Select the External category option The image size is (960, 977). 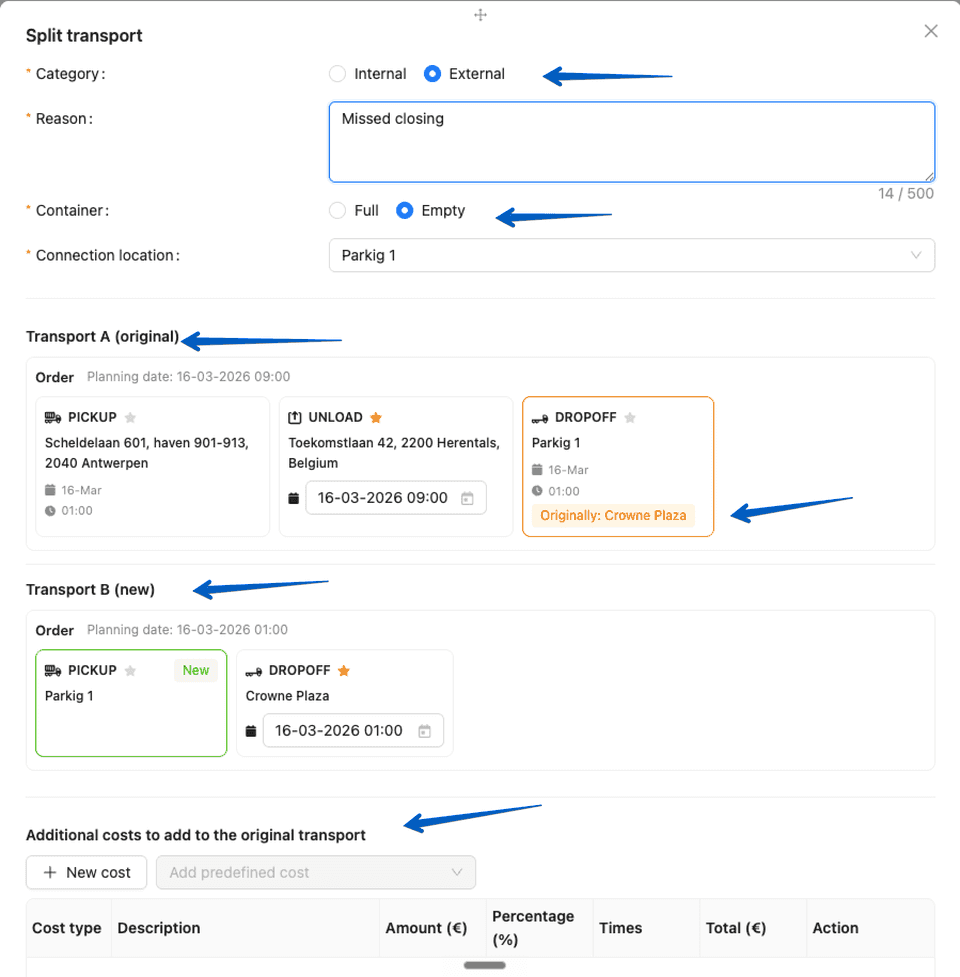click(x=432, y=74)
